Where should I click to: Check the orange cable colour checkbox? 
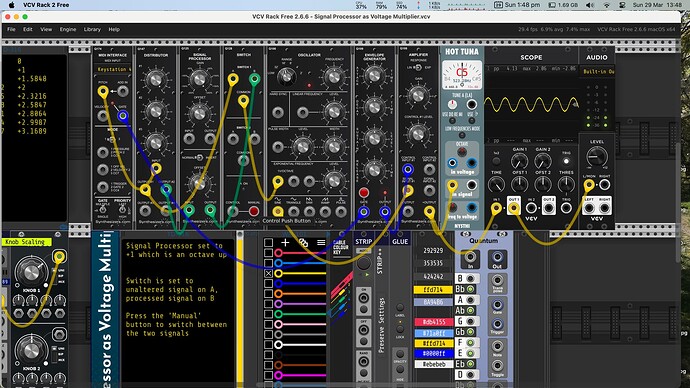pos(268,293)
